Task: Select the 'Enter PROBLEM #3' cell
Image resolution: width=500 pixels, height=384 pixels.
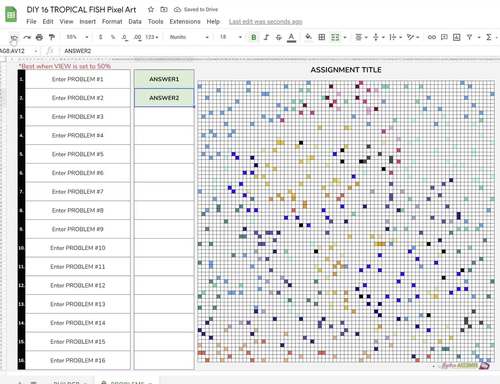Action: 78,117
